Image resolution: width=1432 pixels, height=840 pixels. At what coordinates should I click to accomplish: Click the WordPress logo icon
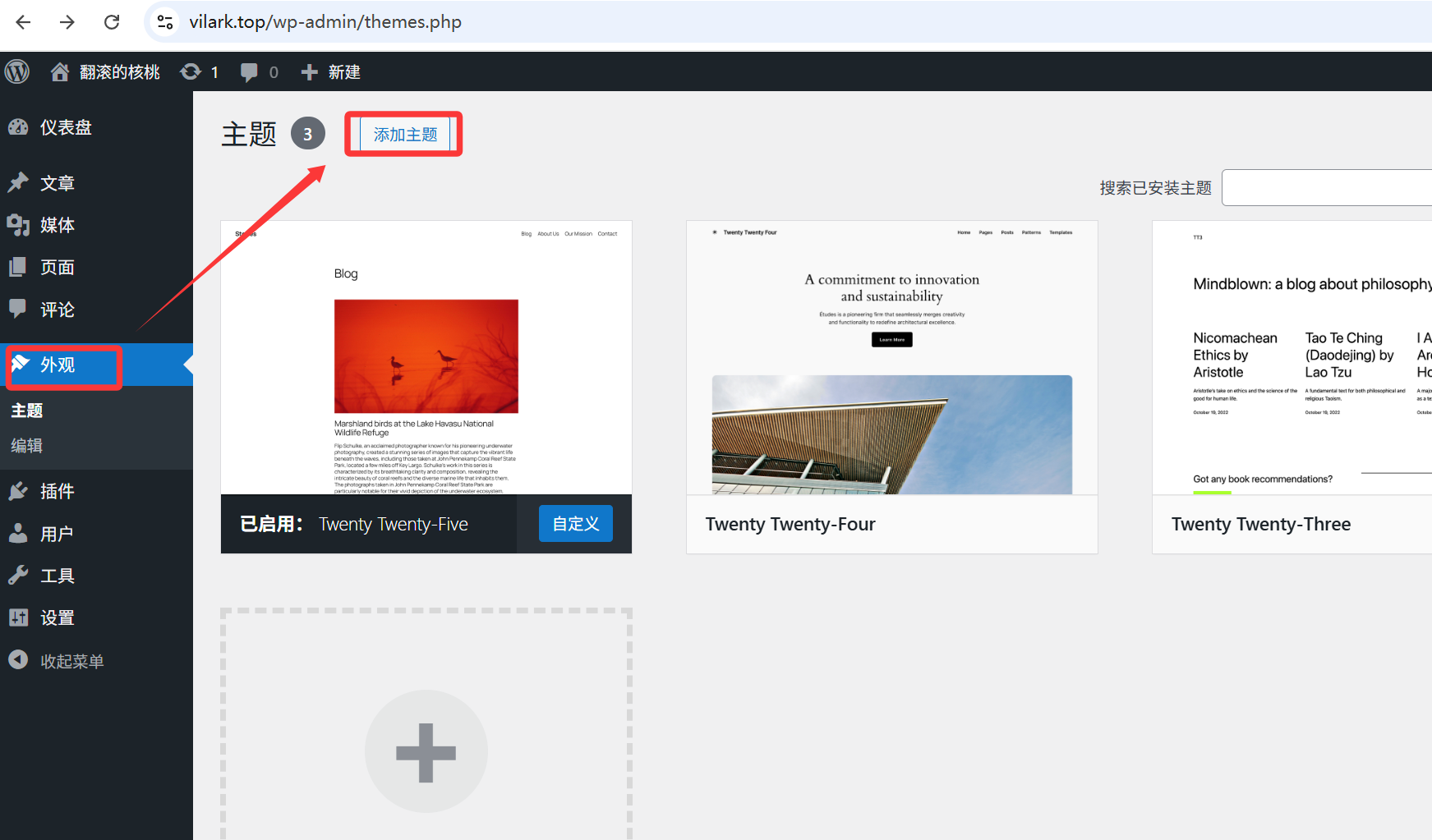[x=17, y=71]
